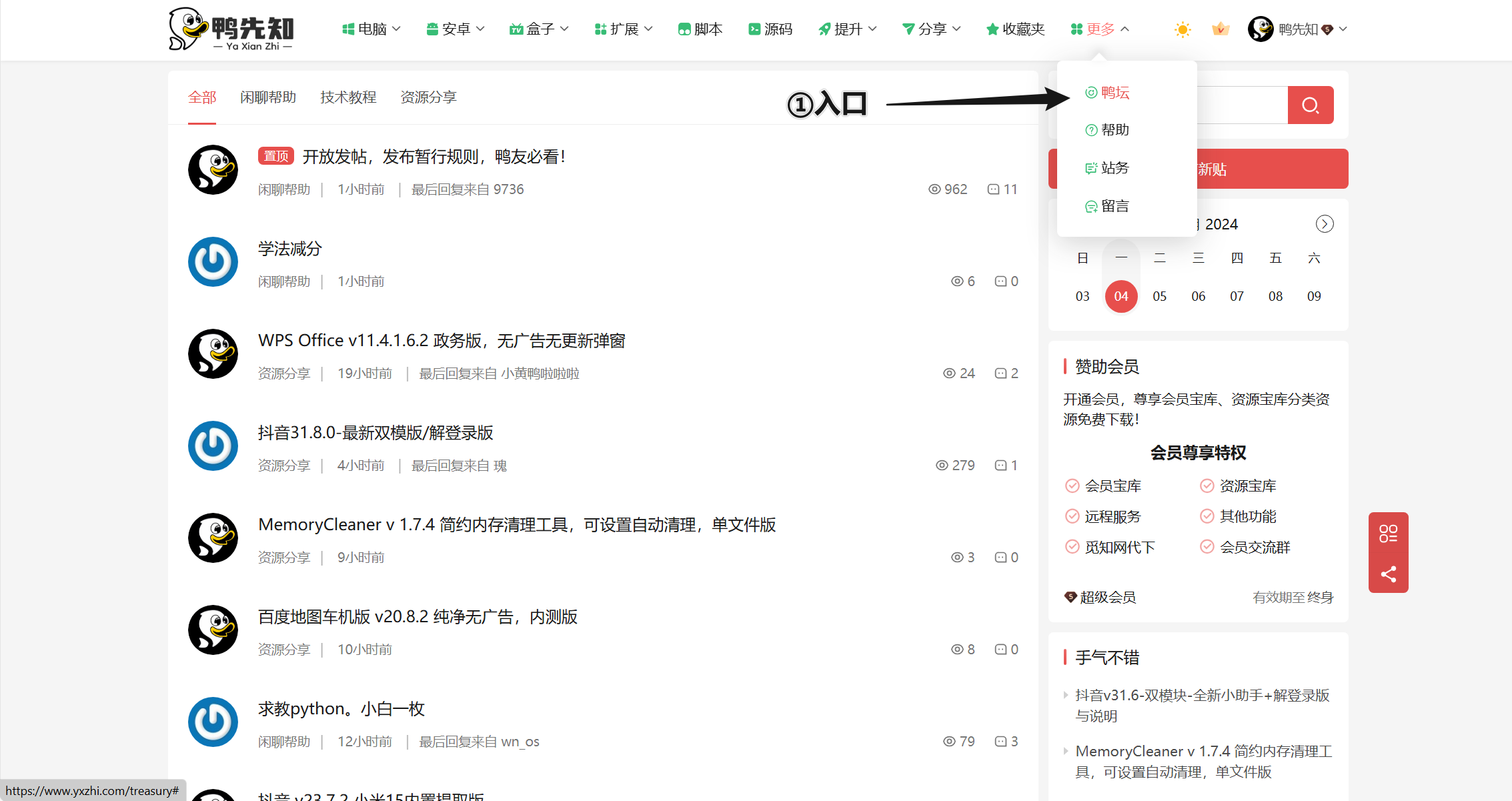Go to next month in calendar
This screenshot has width=1512, height=801.
coord(1325,224)
